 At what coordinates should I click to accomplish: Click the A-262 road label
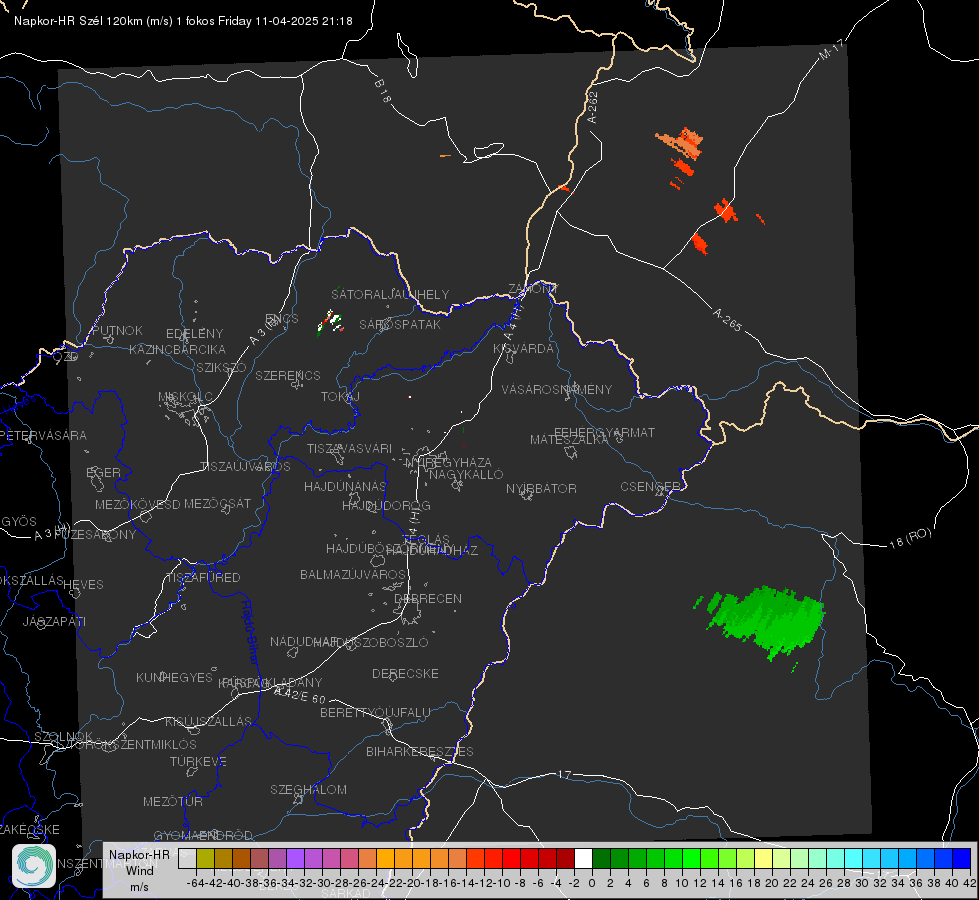[593, 107]
